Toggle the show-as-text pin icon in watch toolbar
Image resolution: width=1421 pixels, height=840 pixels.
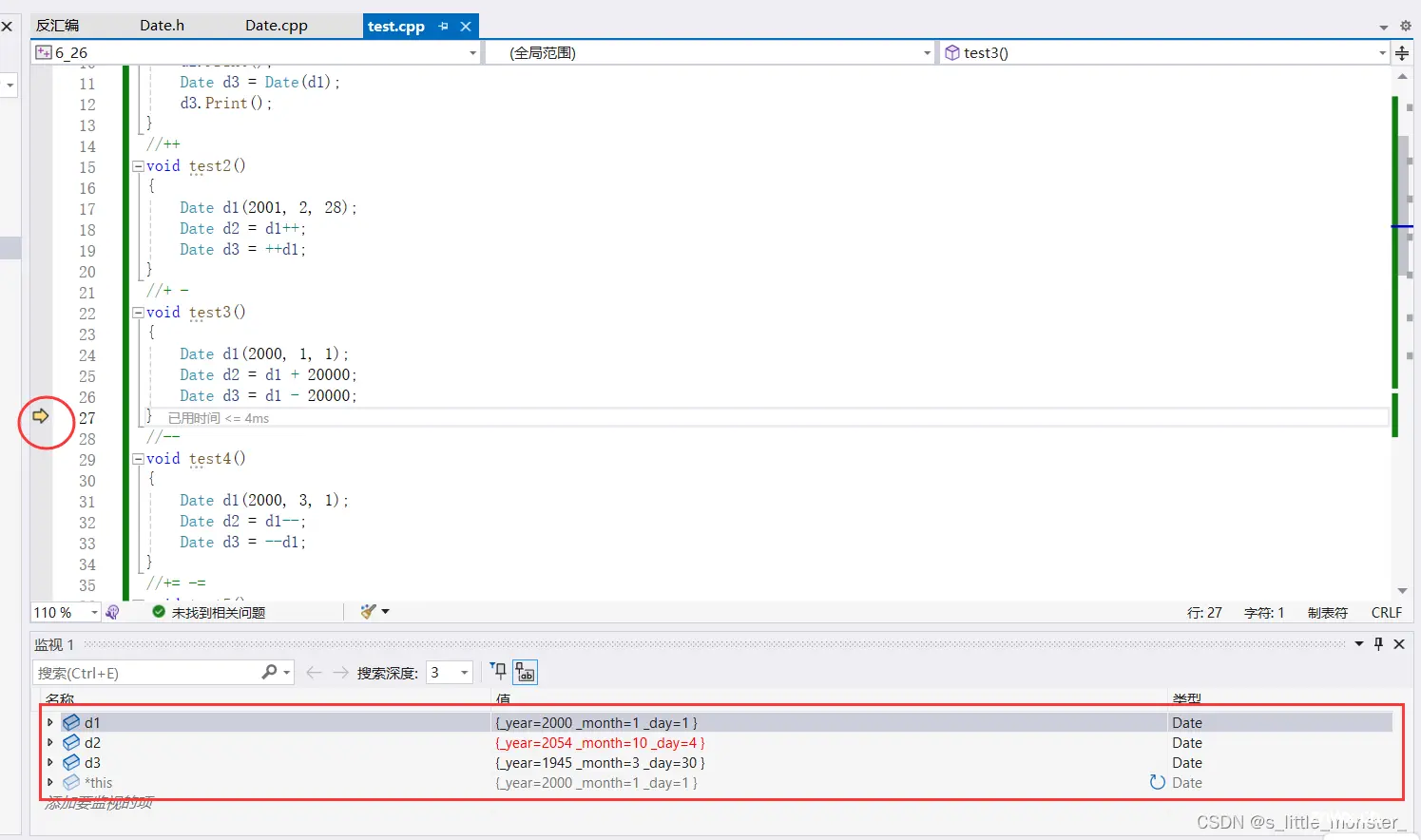(x=526, y=673)
